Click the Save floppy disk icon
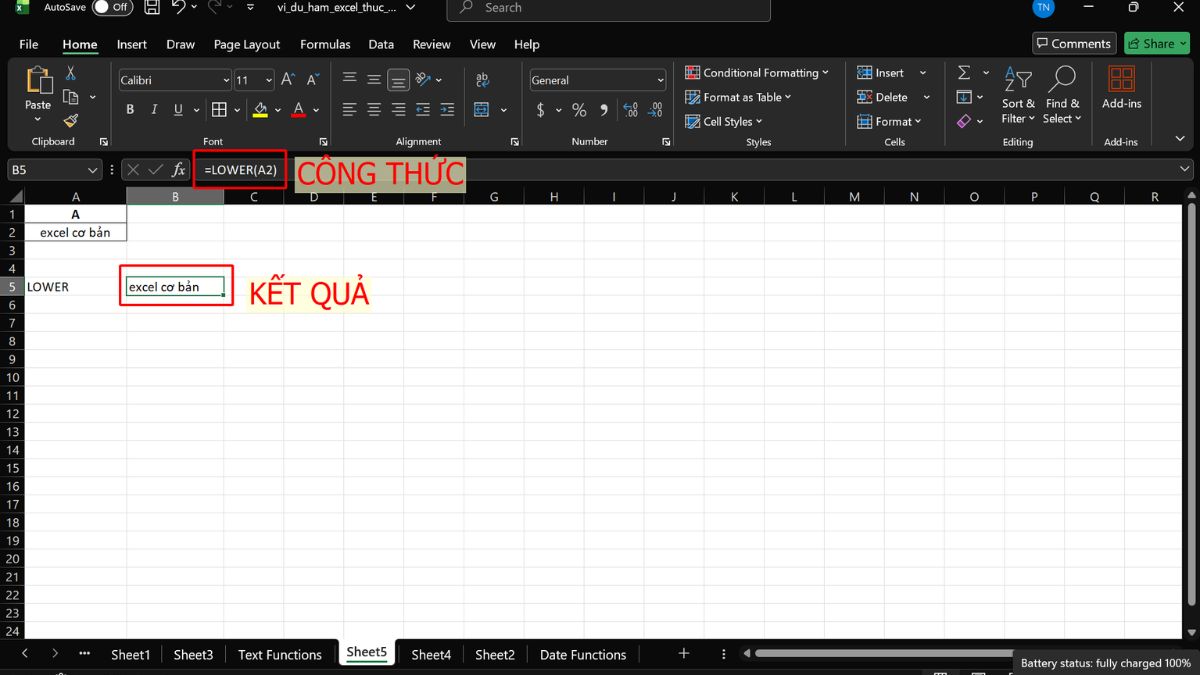The height and width of the screenshot is (675, 1200). pos(152,8)
